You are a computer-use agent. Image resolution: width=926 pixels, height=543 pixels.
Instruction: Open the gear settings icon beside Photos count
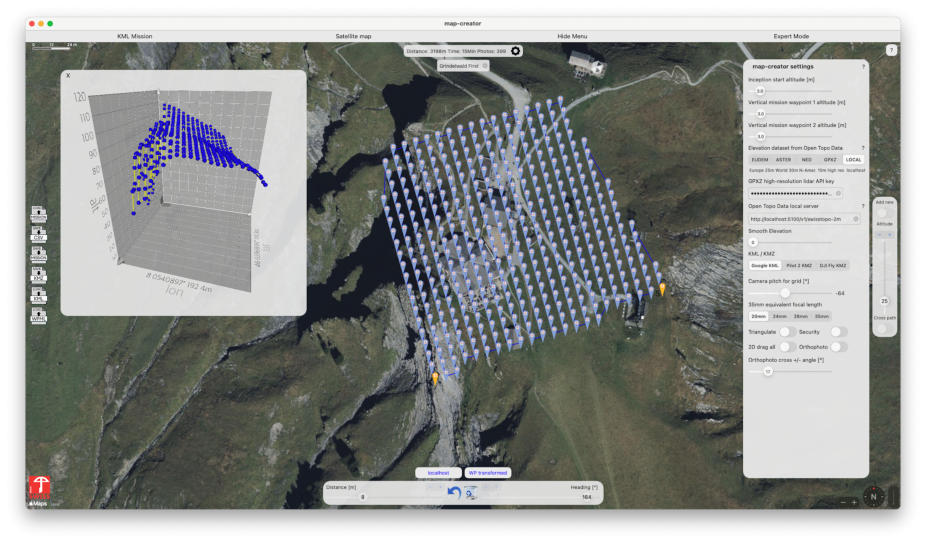pos(516,51)
